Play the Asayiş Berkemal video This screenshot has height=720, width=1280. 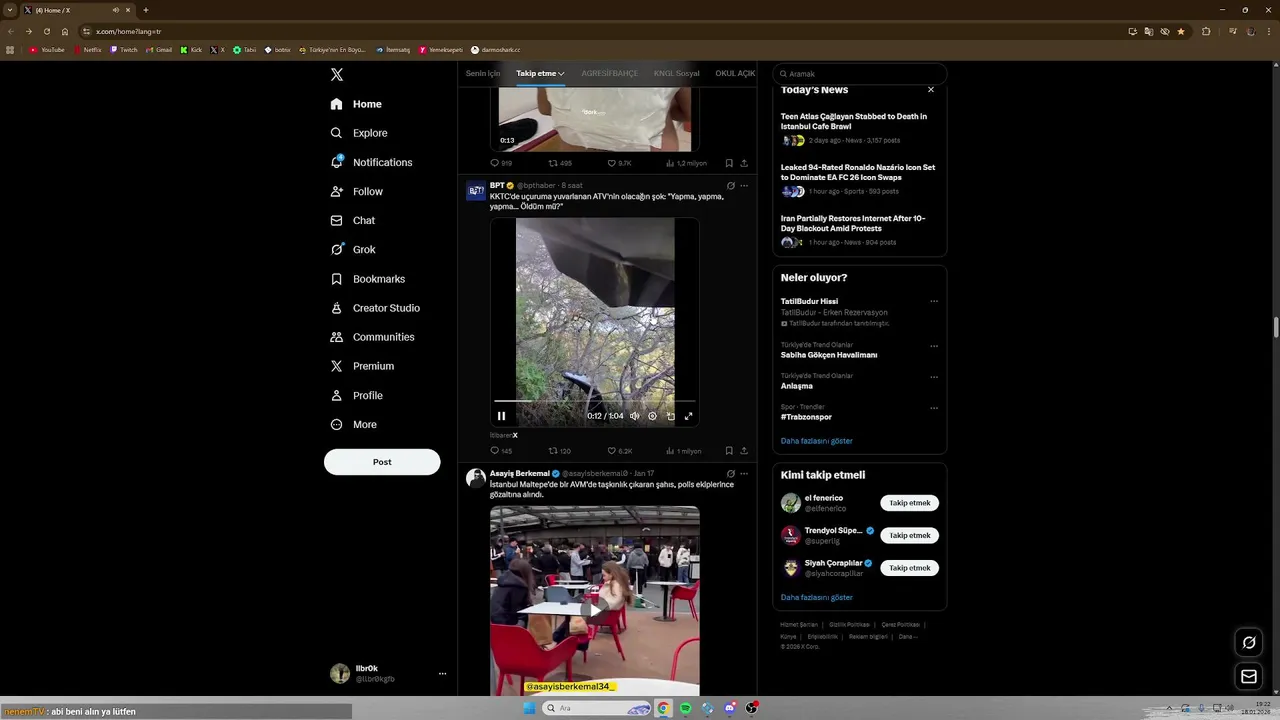[x=595, y=609]
